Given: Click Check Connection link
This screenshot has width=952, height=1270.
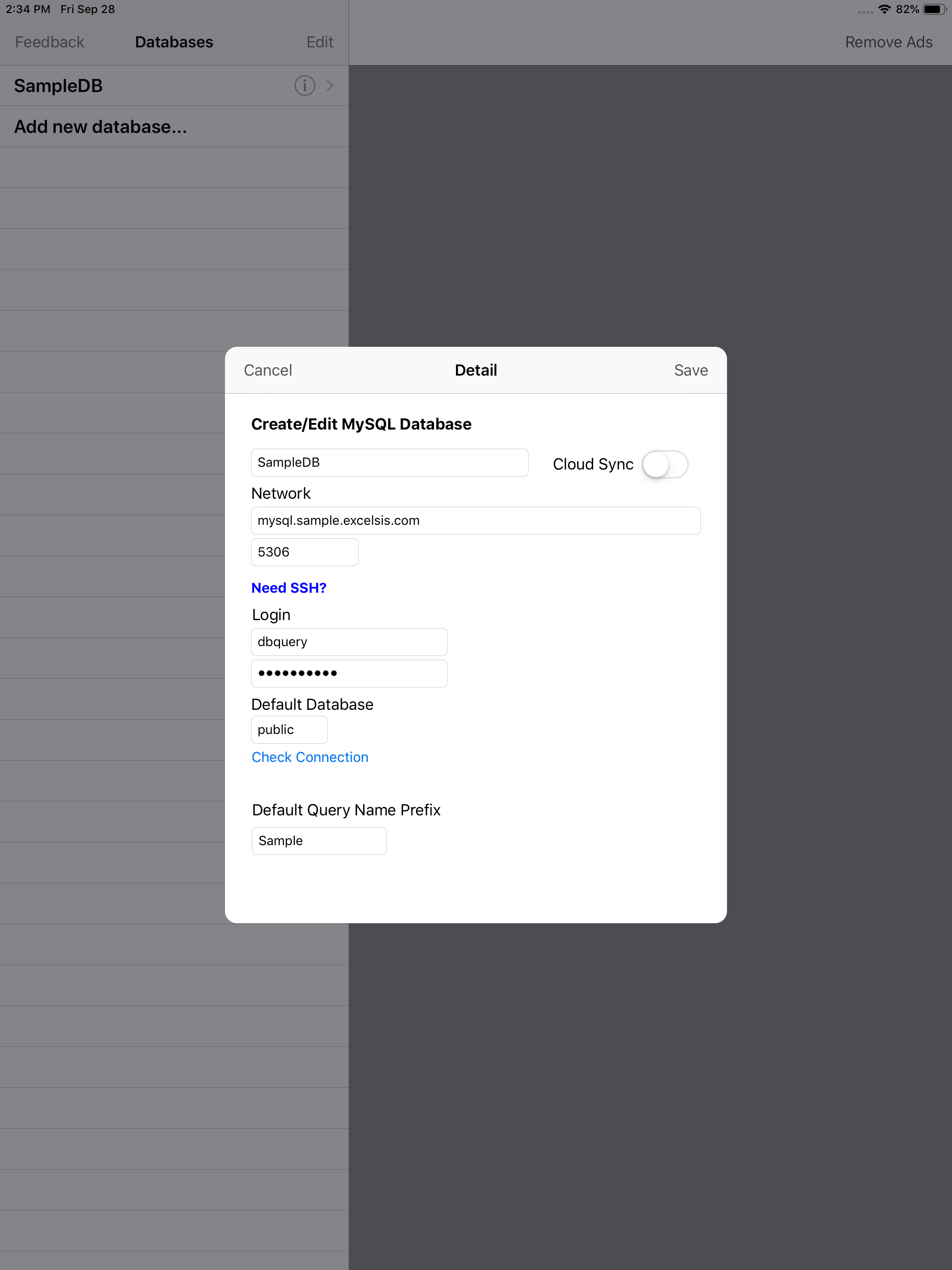Looking at the screenshot, I should coord(310,757).
